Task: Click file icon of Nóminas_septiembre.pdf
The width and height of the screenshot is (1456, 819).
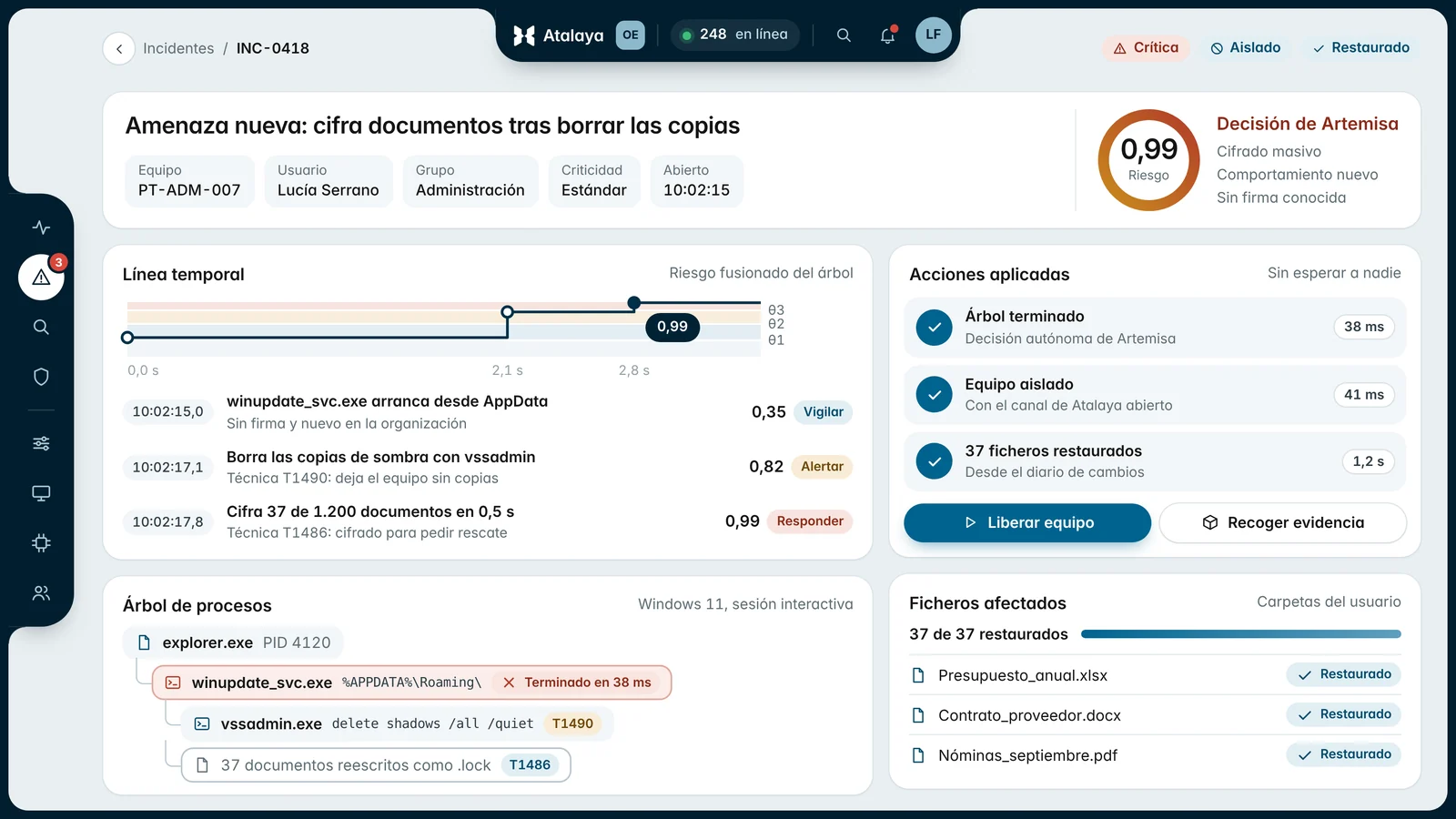Action: (918, 755)
